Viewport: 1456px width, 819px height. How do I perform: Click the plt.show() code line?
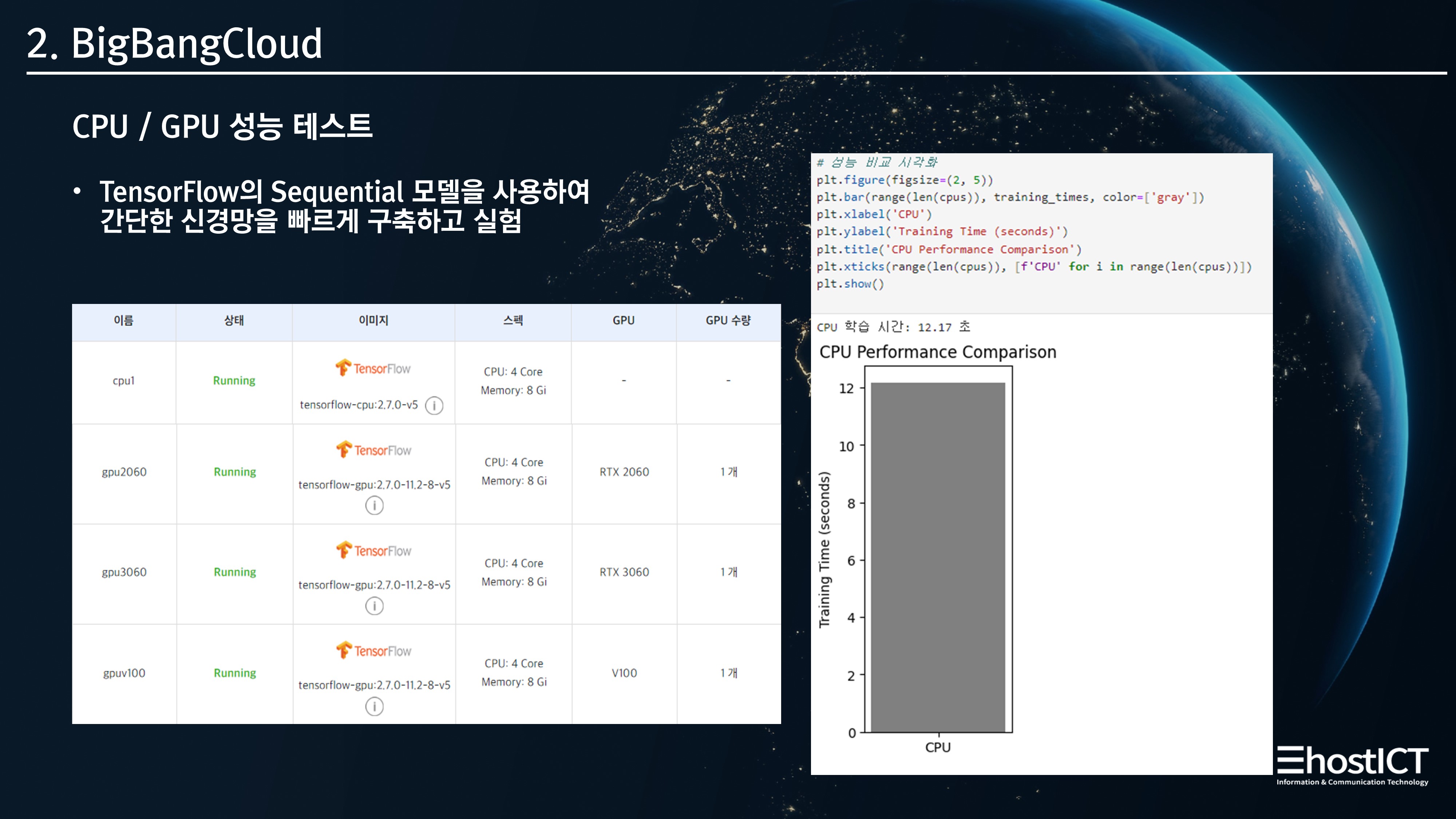[x=850, y=284]
